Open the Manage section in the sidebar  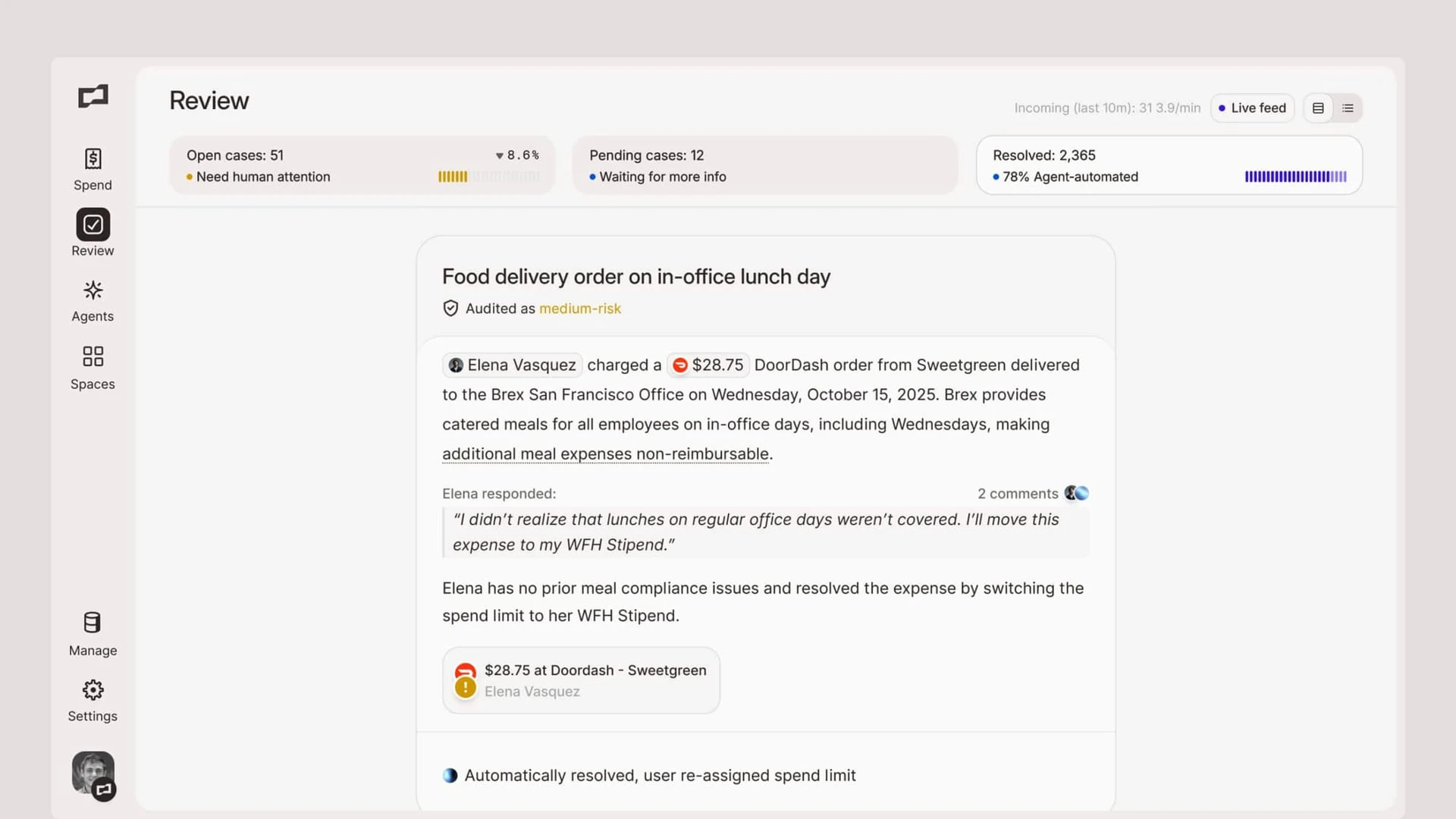click(x=92, y=633)
